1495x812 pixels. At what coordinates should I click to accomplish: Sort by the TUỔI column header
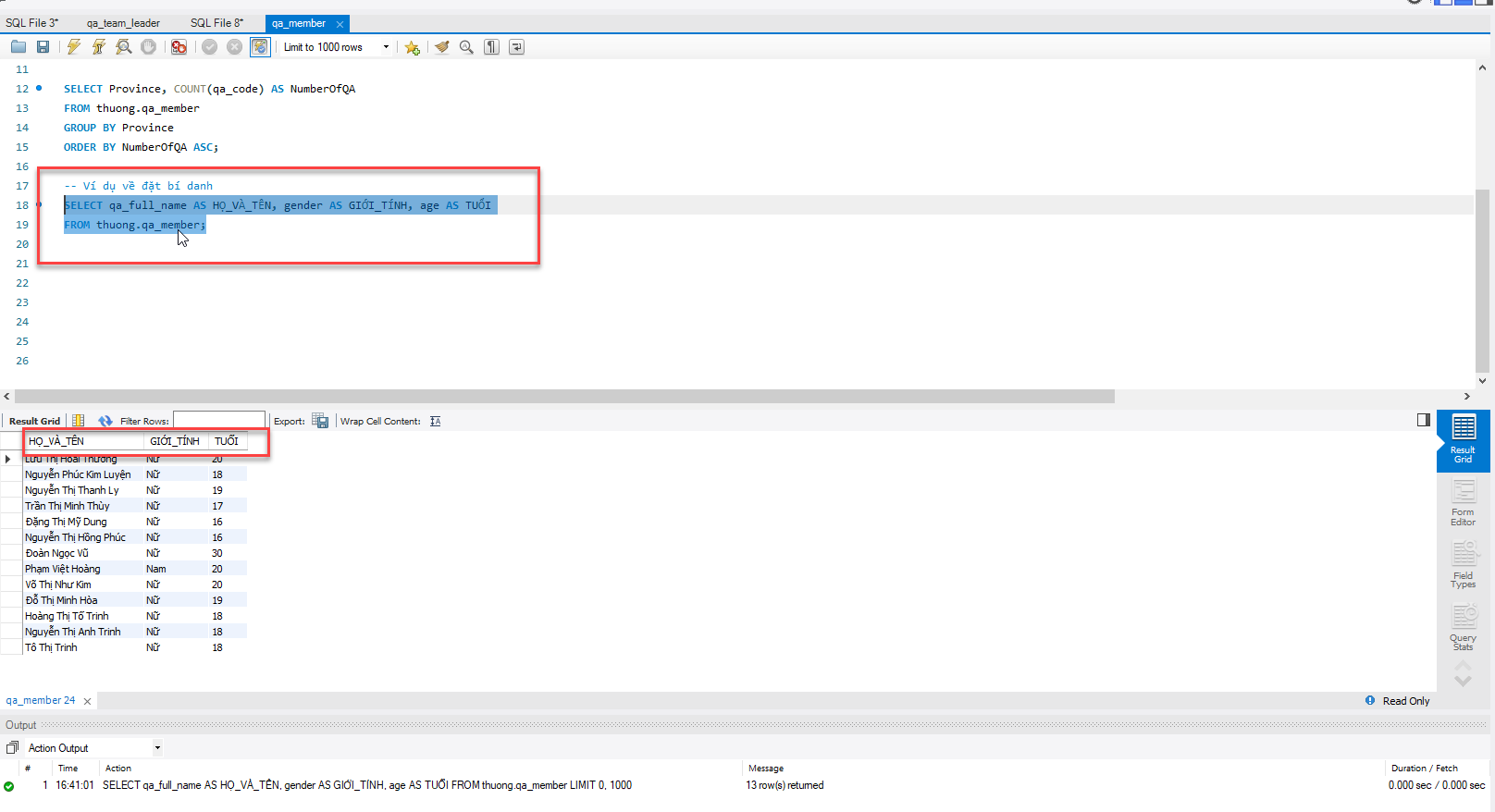tap(228, 441)
